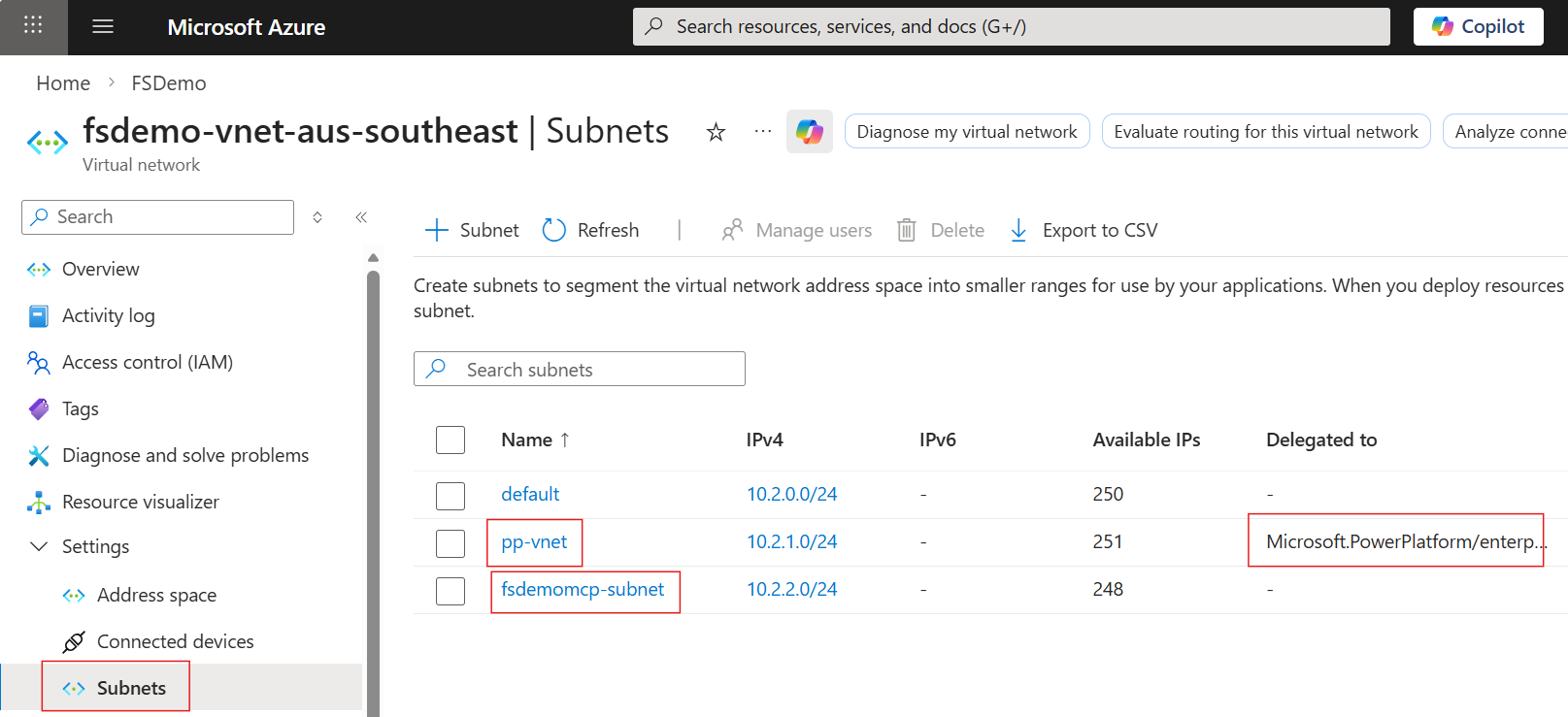Image resolution: width=1568 pixels, height=717 pixels.
Task: Open Access control (IAM)
Action: coord(148,362)
